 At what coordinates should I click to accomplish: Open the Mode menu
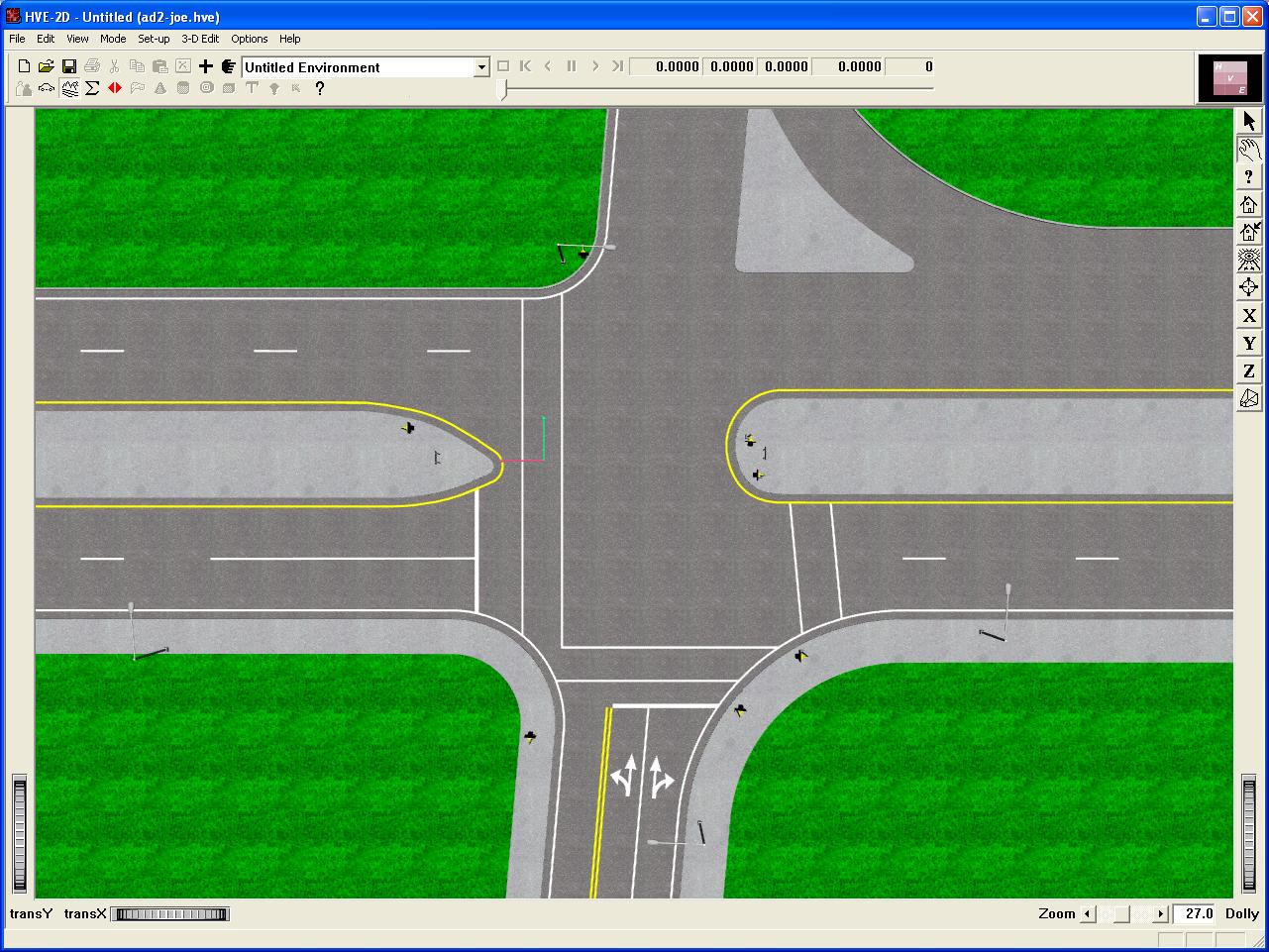(113, 39)
